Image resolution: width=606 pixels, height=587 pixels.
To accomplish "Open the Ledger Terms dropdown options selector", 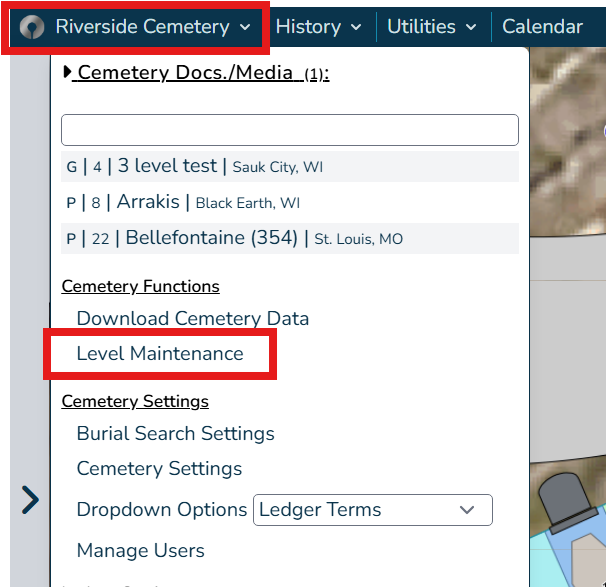I will (373, 510).
